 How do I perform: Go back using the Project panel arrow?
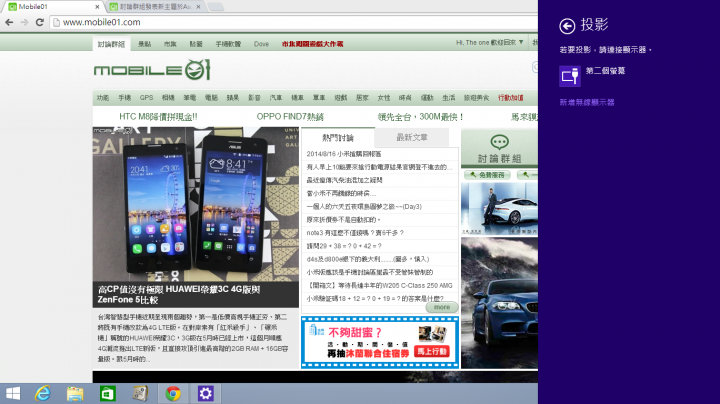[x=567, y=26]
